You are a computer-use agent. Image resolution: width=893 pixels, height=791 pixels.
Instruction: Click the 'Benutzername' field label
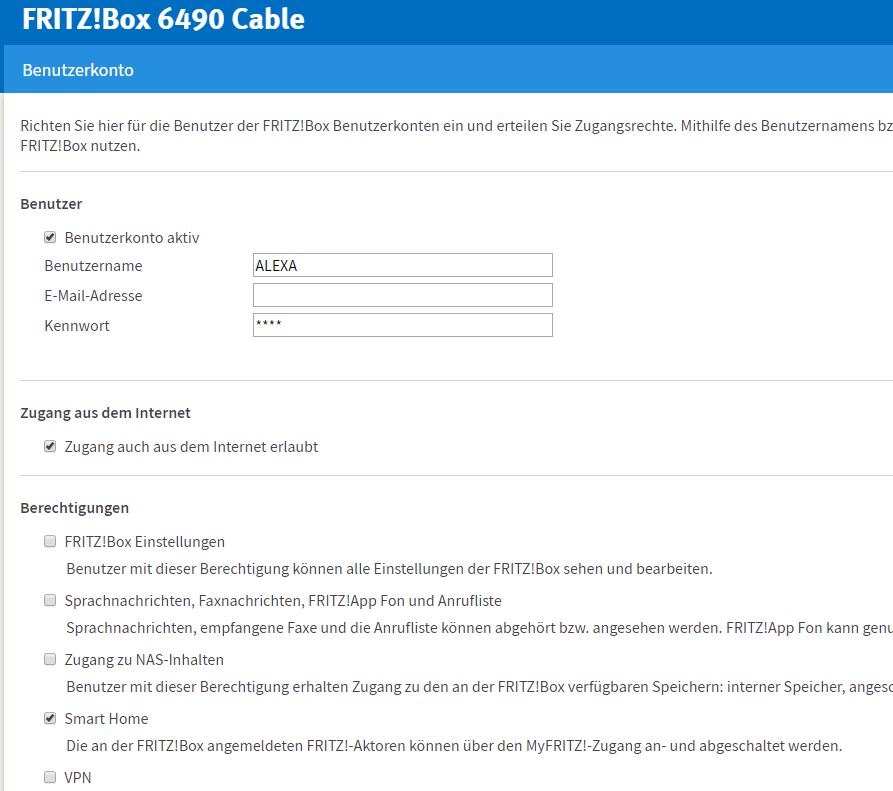click(x=93, y=266)
